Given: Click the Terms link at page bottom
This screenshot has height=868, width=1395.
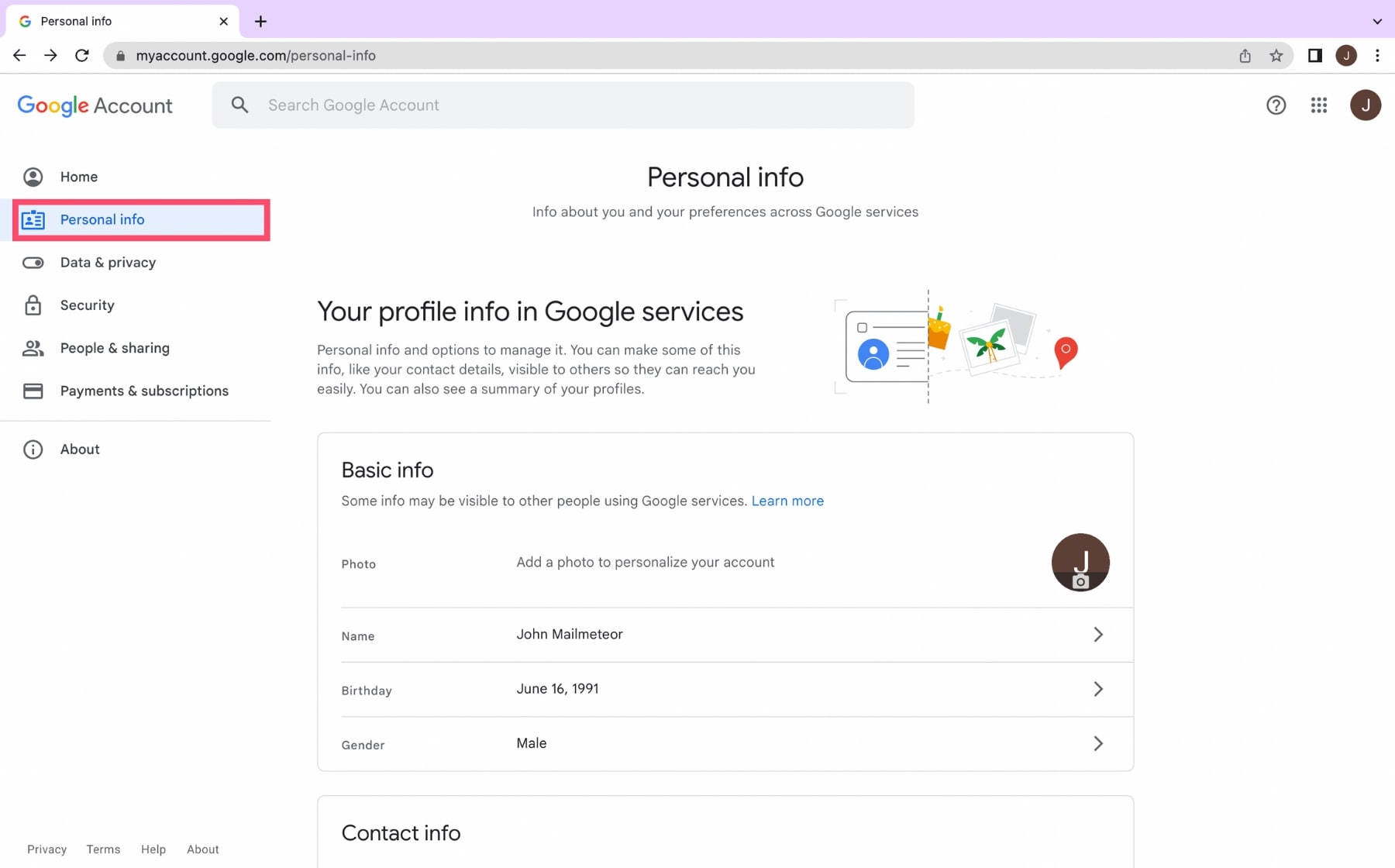Looking at the screenshot, I should pyautogui.click(x=103, y=849).
